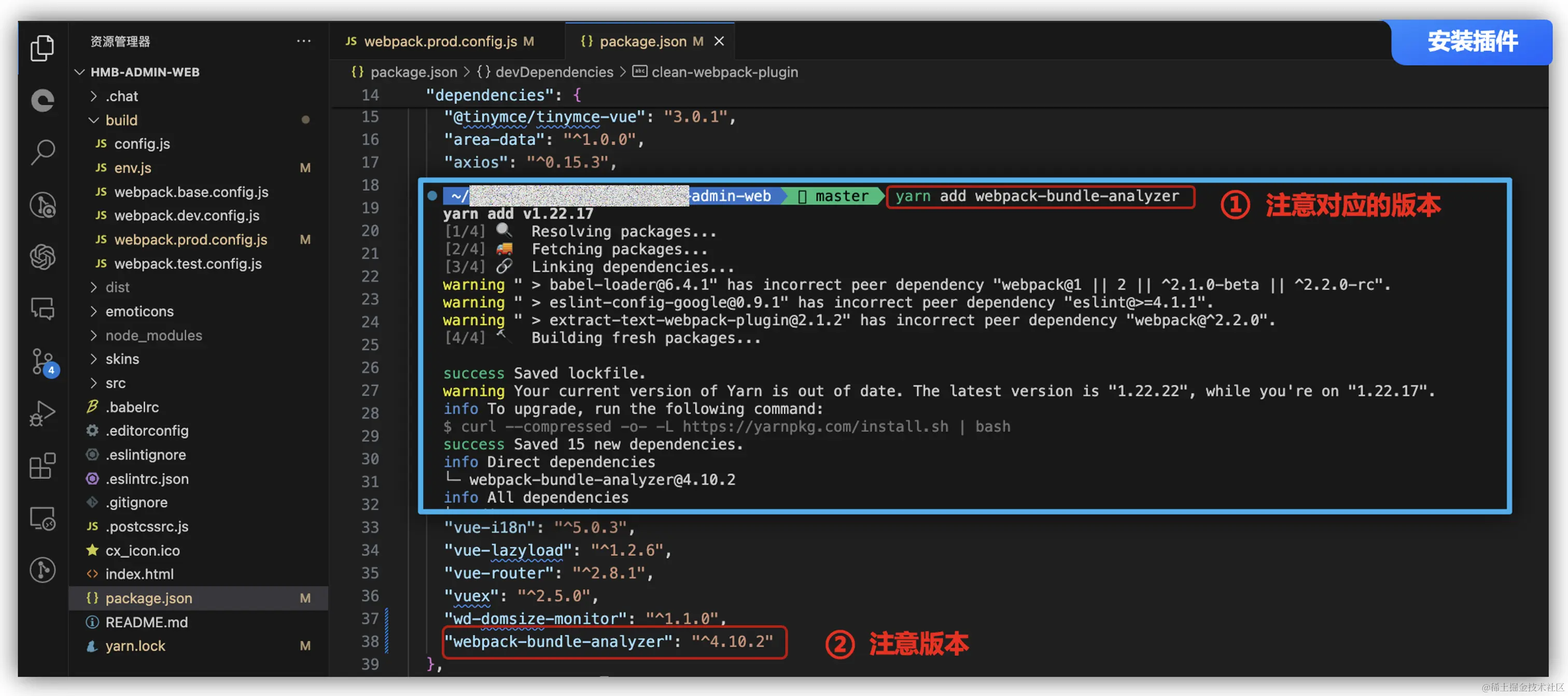Expand the skins folder
The image size is (1568, 696).
(x=122, y=359)
